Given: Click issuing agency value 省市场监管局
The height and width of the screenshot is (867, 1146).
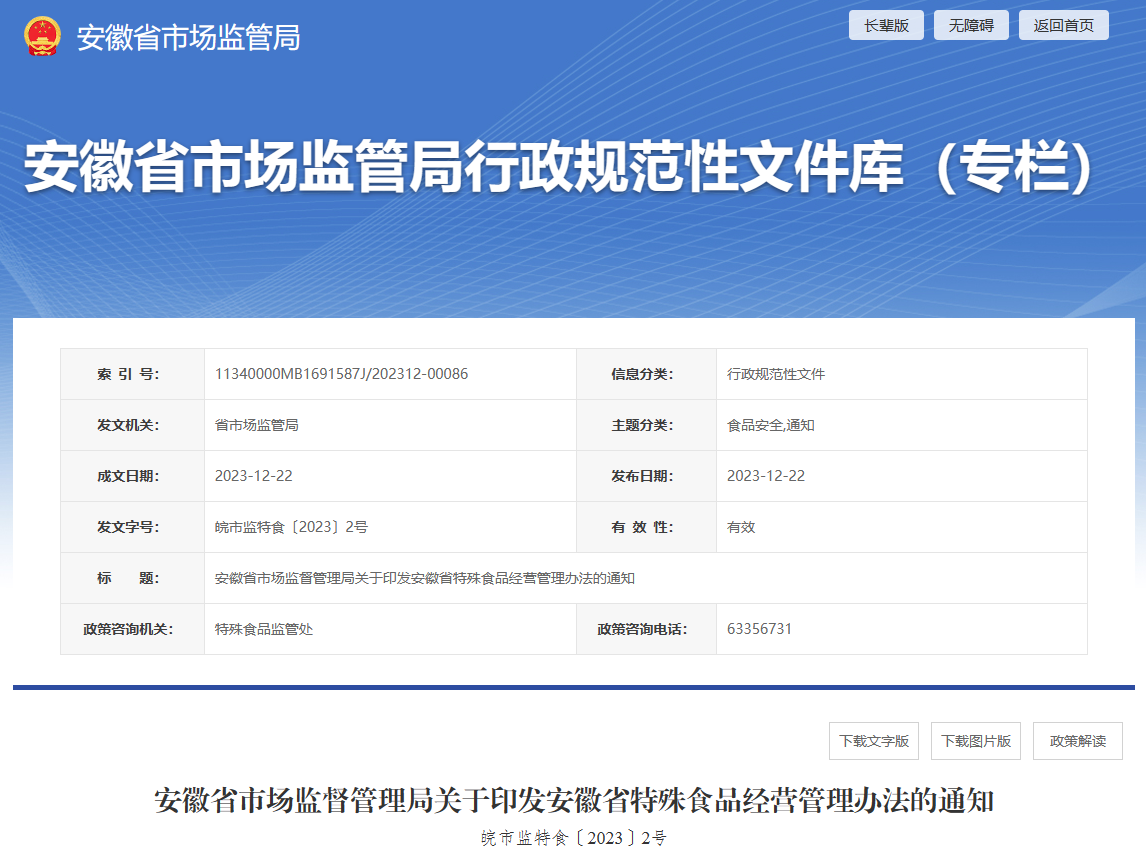Looking at the screenshot, I should pos(256,425).
